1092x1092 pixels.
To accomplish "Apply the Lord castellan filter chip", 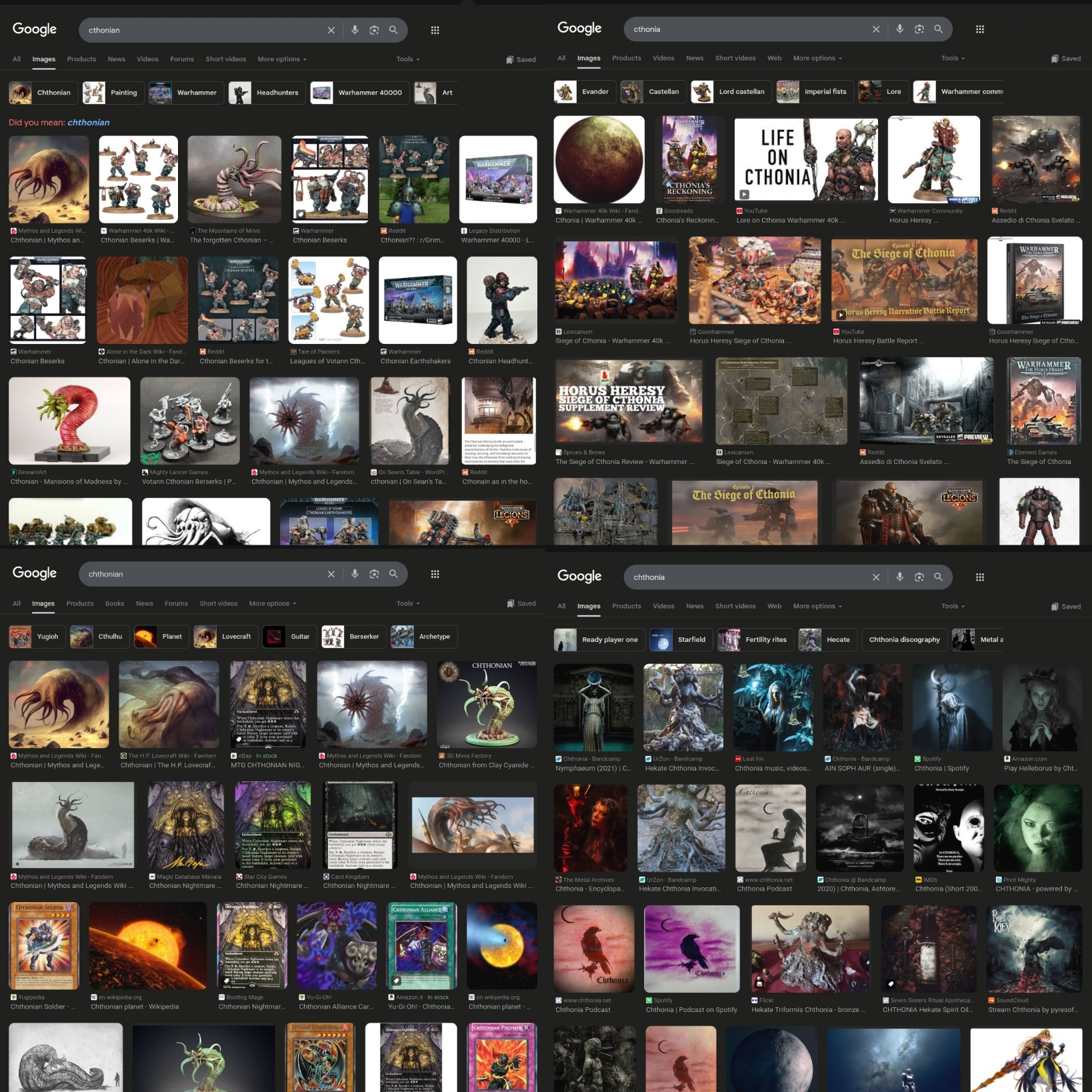I will point(731,92).
